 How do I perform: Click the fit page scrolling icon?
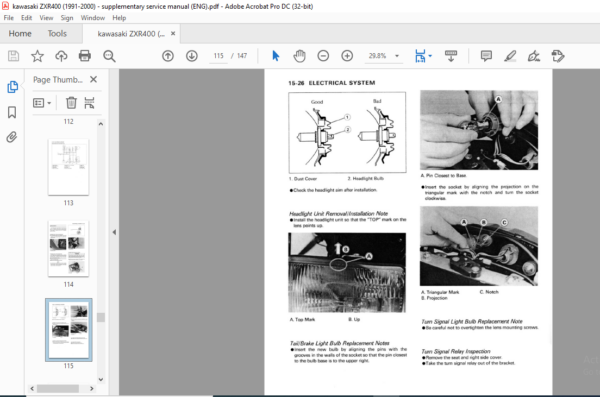pyautogui.click(x=420, y=56)
